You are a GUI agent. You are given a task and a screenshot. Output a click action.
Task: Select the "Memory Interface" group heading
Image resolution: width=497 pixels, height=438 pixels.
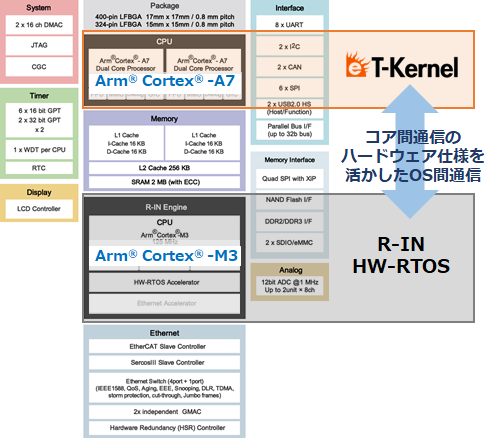(290, 160)
